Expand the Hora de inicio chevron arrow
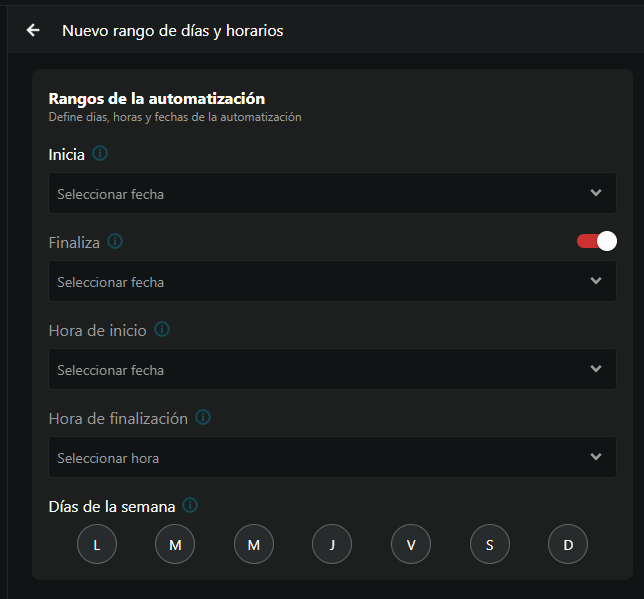 coord(596,369)
